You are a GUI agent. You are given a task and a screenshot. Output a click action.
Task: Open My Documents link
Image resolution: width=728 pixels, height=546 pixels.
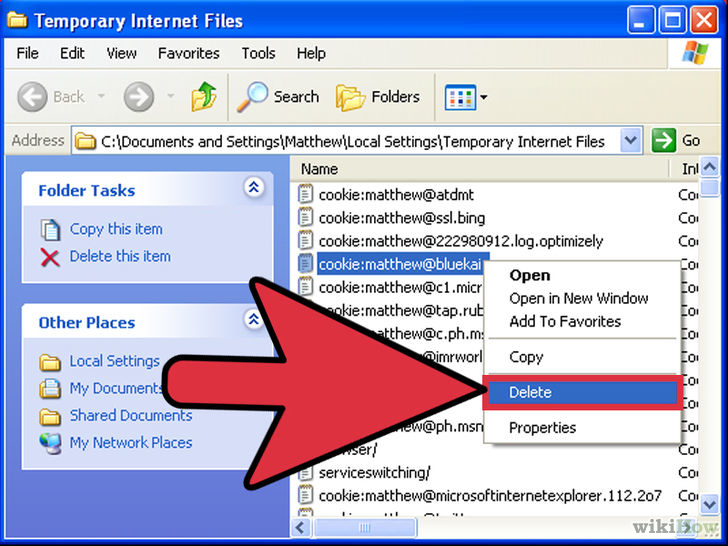115,388
